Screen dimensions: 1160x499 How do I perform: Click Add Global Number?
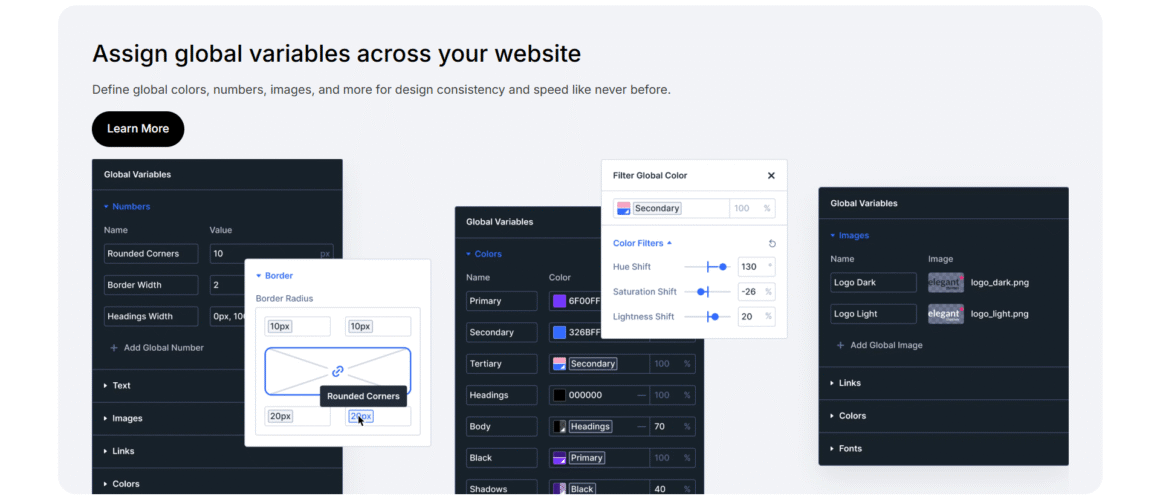pos(157,347)
